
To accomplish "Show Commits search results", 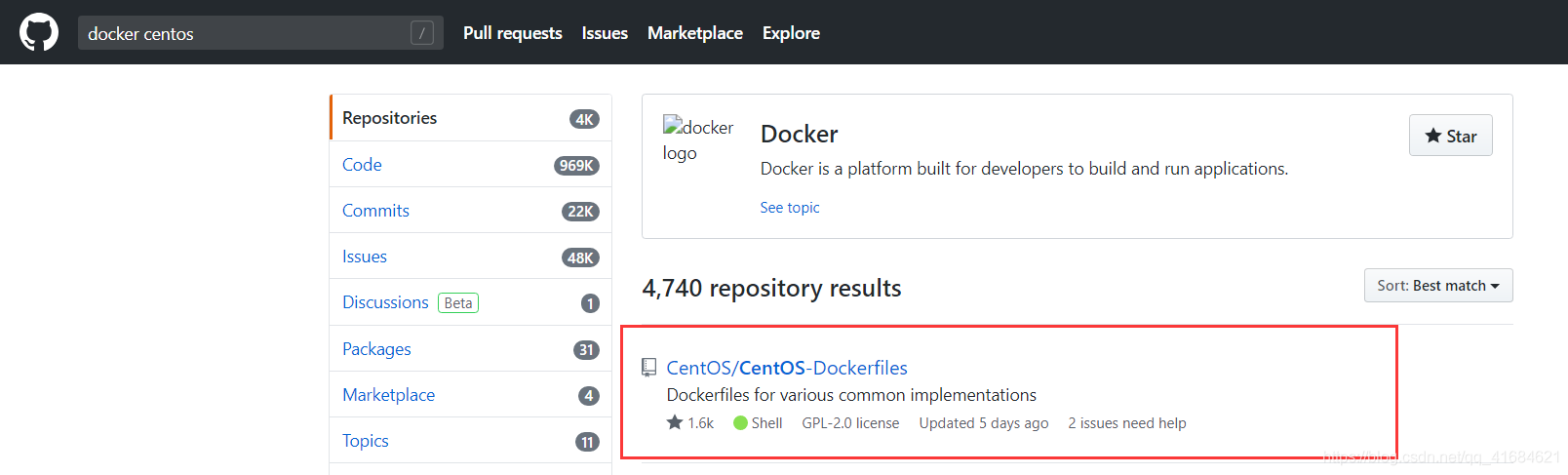I will tap(471, 211).
